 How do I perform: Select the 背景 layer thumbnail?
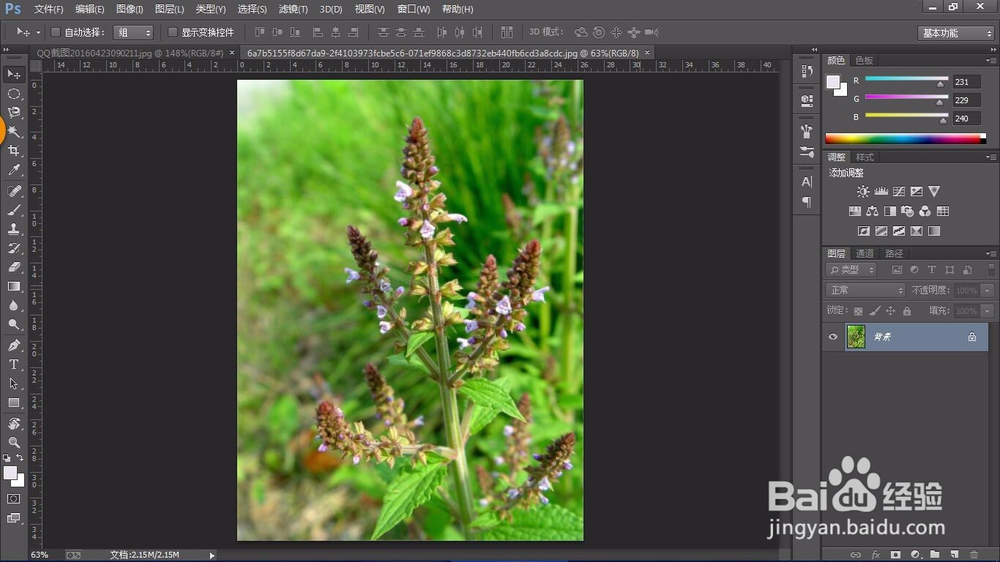(x=856, y=337)
